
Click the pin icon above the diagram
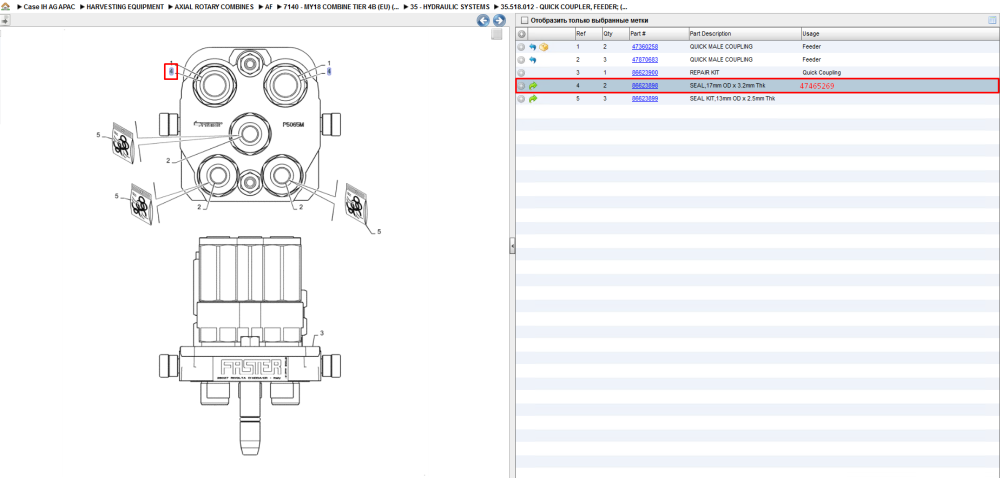point(4,20)
